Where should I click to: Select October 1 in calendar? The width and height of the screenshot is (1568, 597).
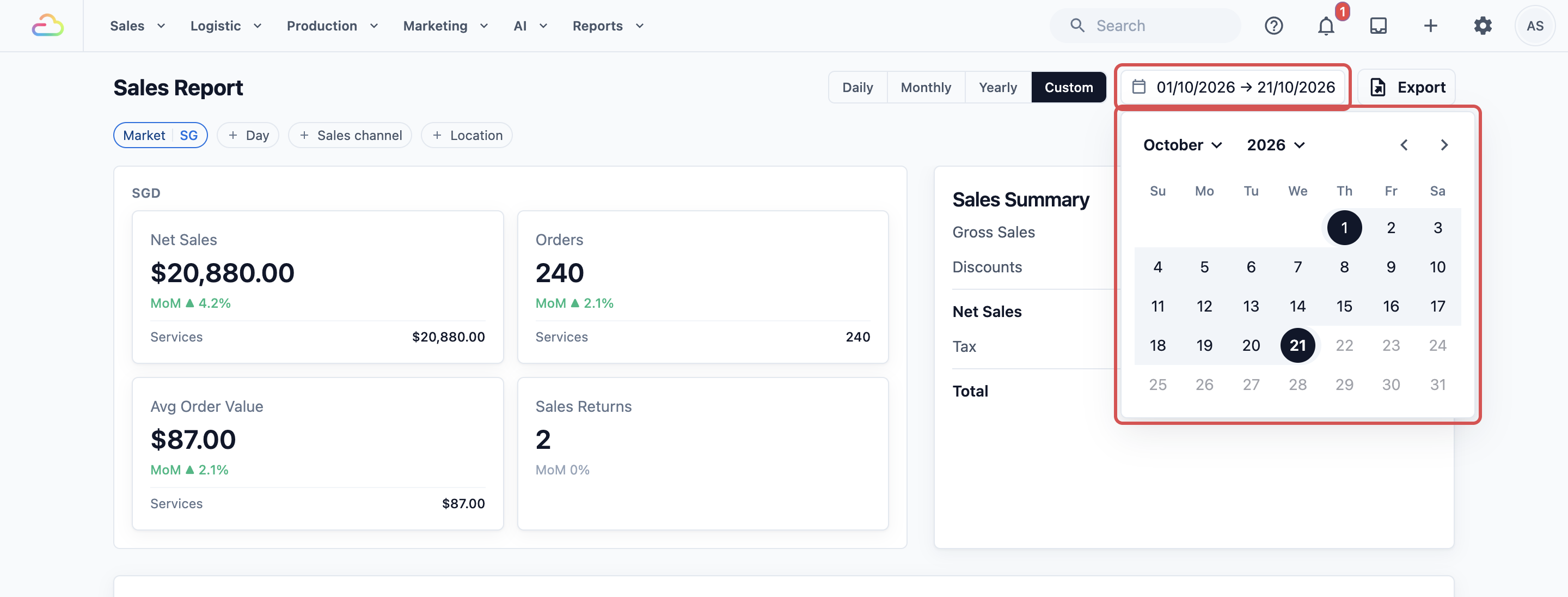point(1344,228)
